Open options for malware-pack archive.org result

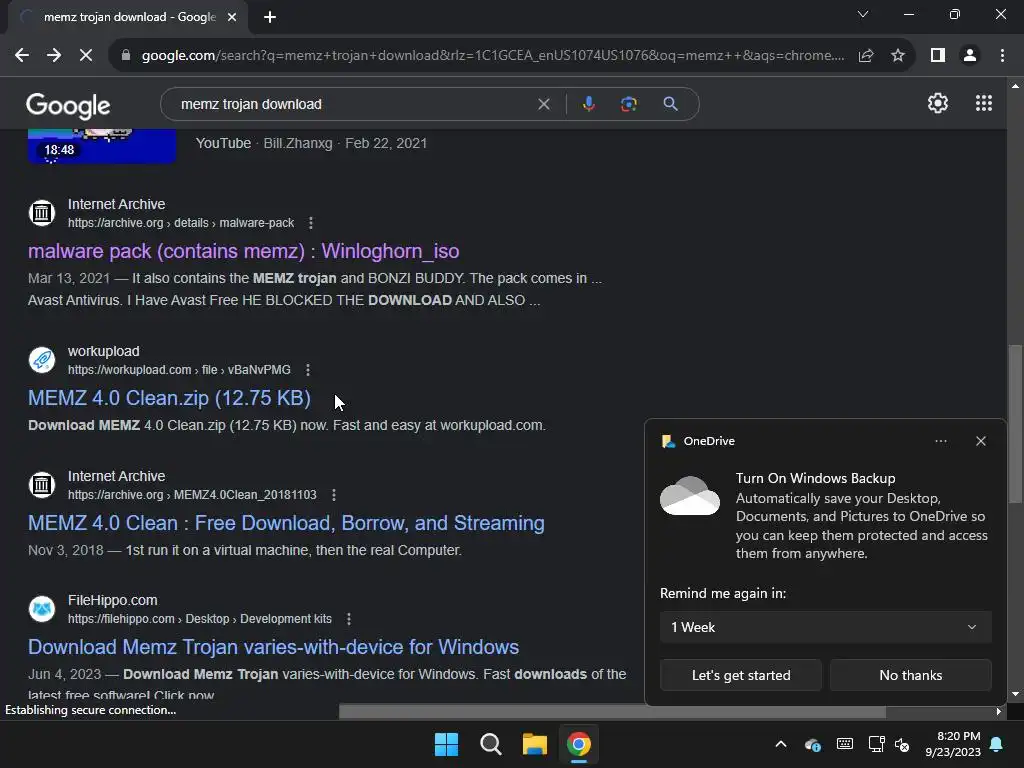(x=311, y=223)
